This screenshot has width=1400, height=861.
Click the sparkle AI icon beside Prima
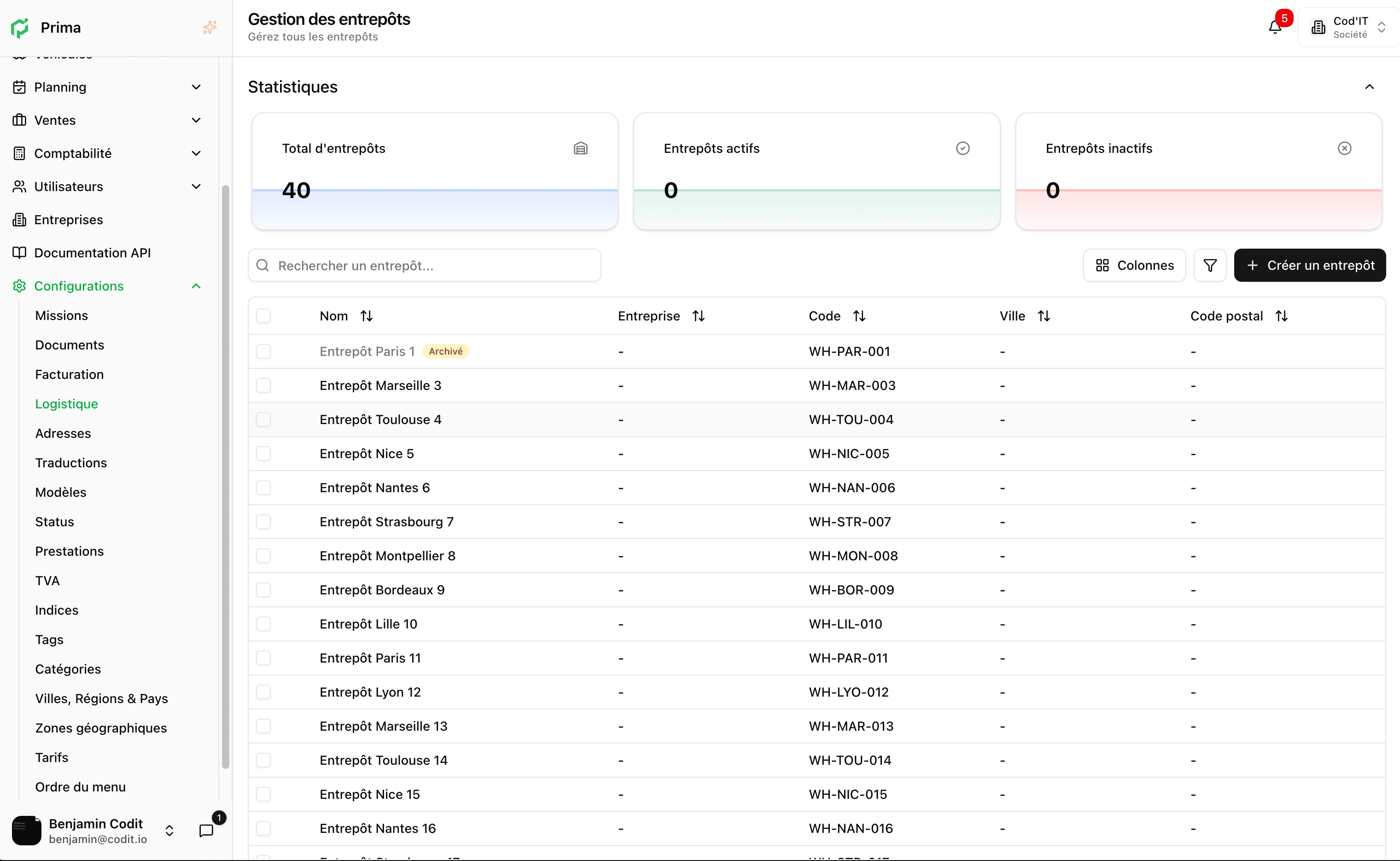coord(210,27)
